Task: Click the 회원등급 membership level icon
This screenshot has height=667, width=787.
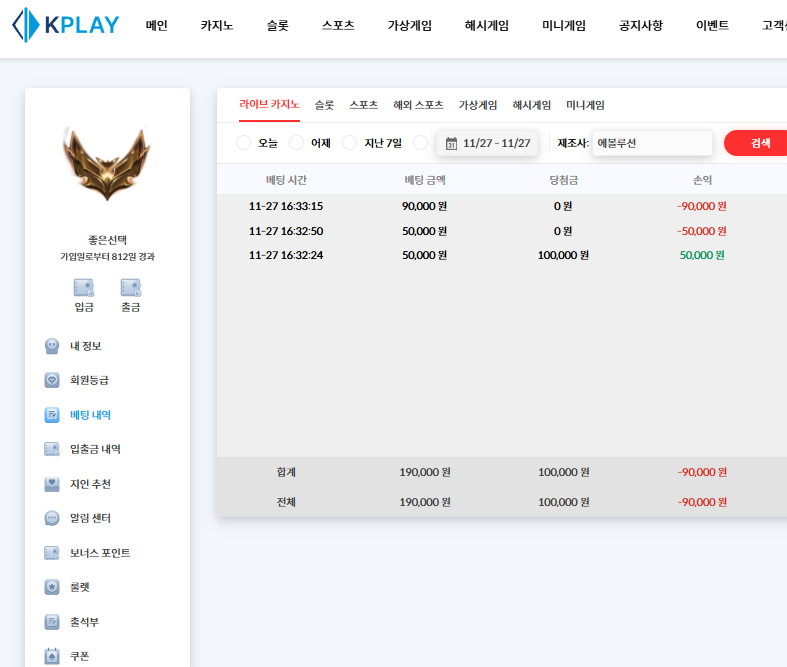Action: 52,380
